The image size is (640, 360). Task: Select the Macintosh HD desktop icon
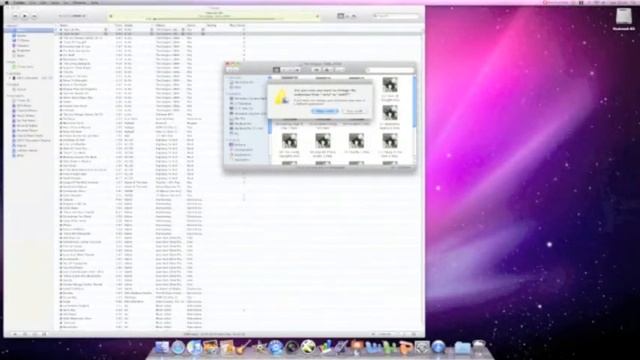click(x=624, y=19)
